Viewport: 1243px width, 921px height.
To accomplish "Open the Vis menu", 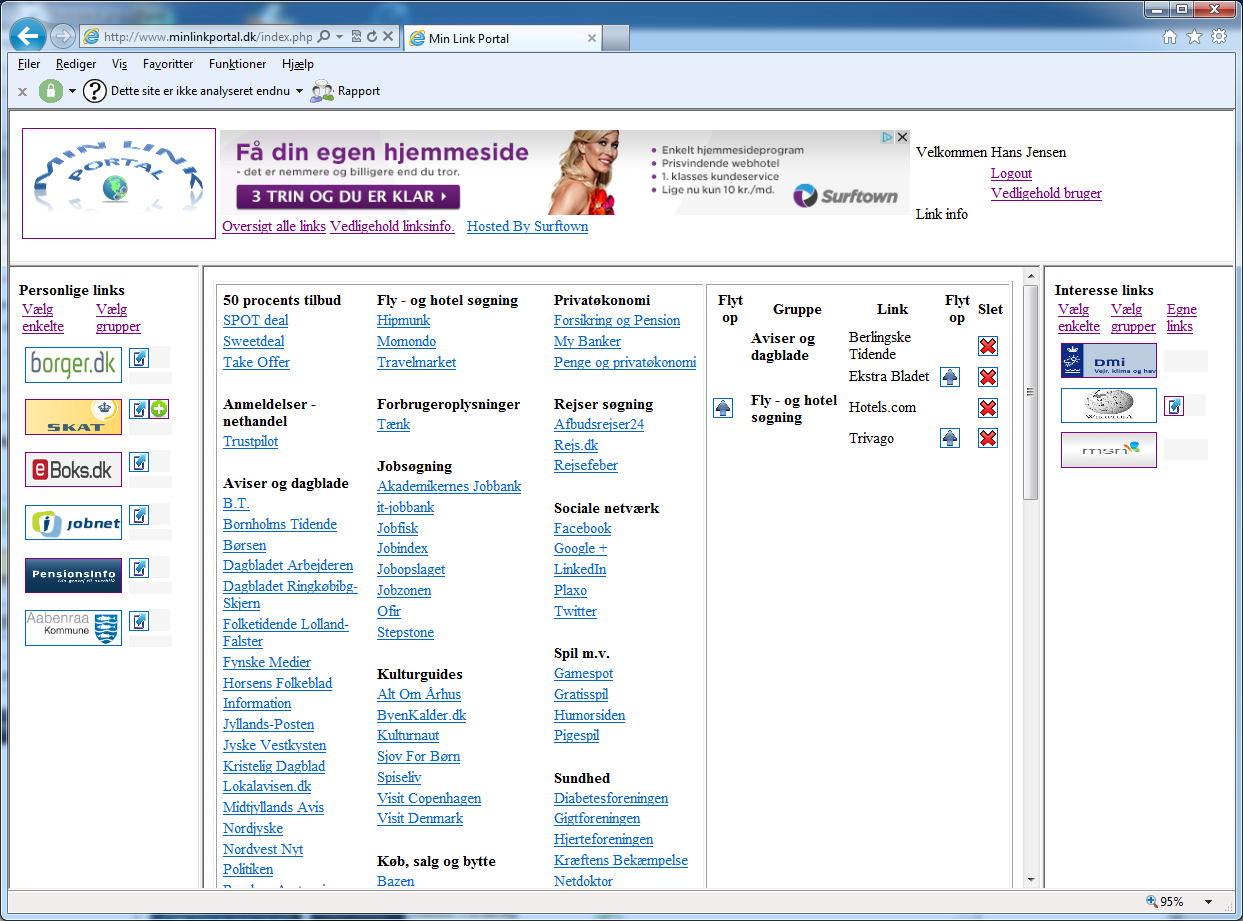I will pos(120,64).
